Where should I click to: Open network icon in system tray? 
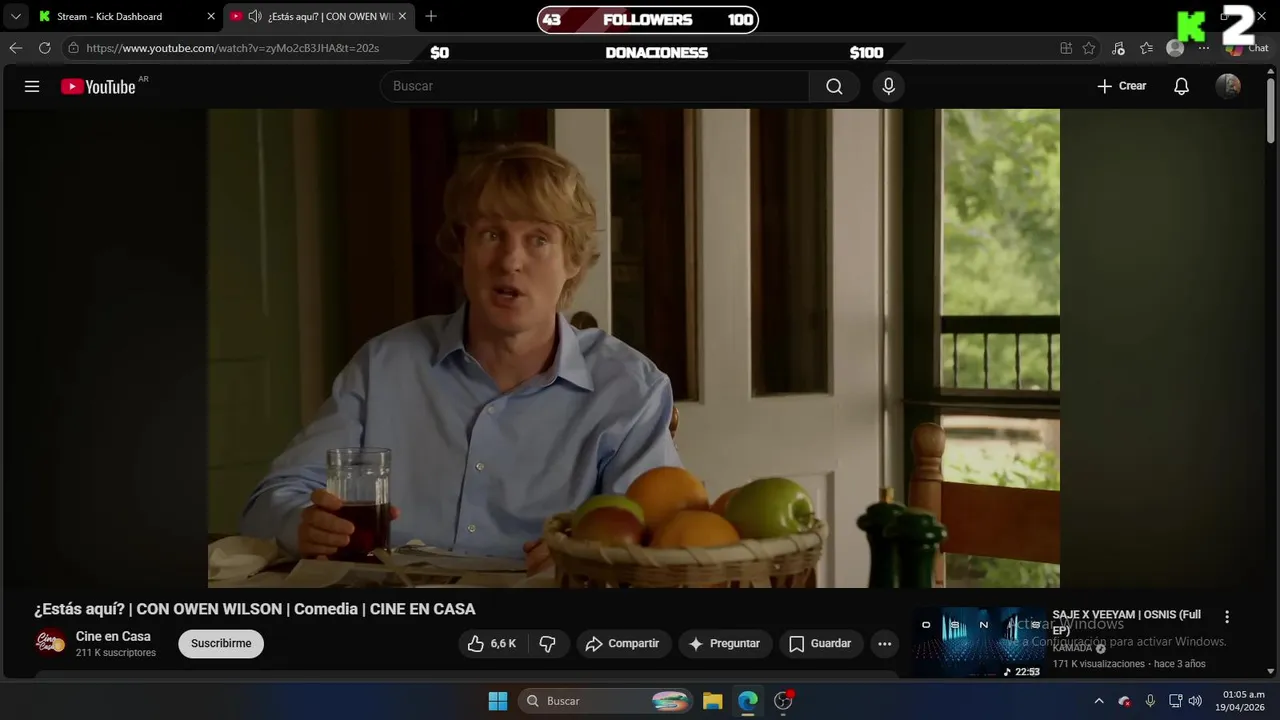(1175, 701)
